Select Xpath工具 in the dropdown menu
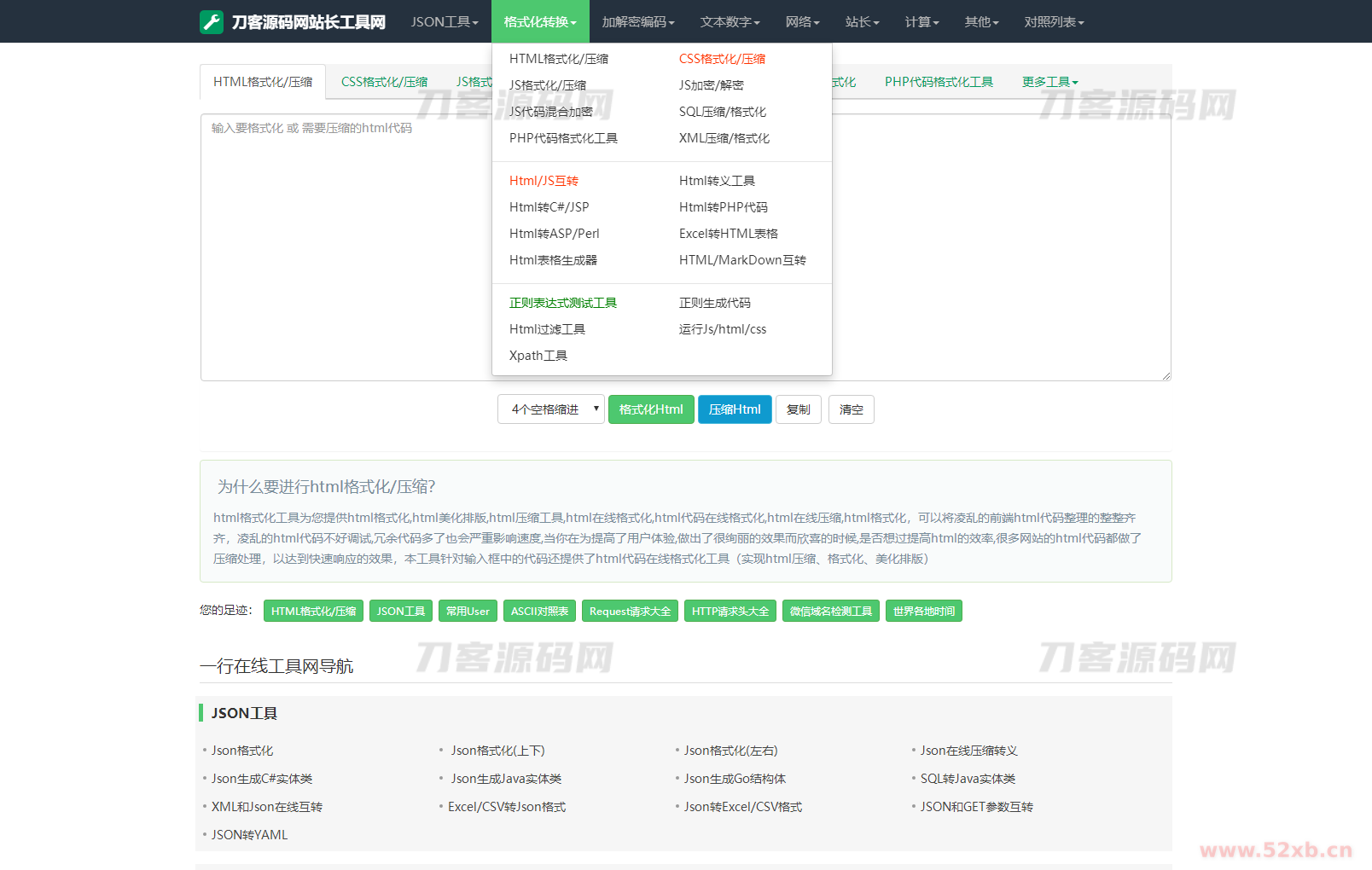 point(538,356)
